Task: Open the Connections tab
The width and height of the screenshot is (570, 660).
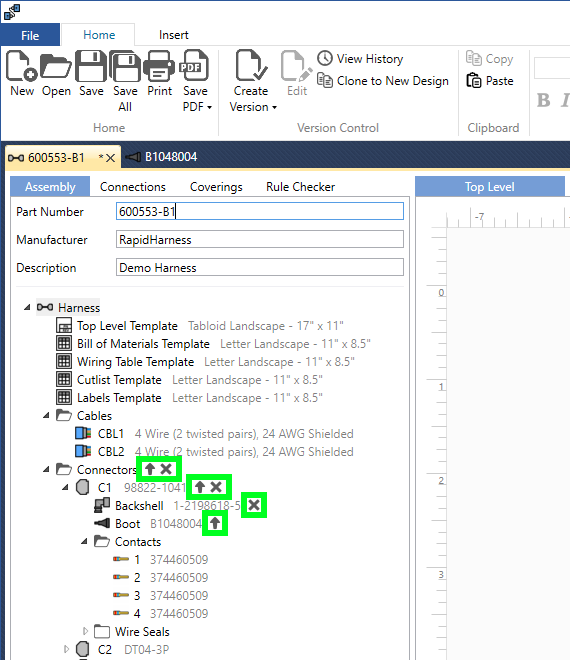Action: coord(133,186)
